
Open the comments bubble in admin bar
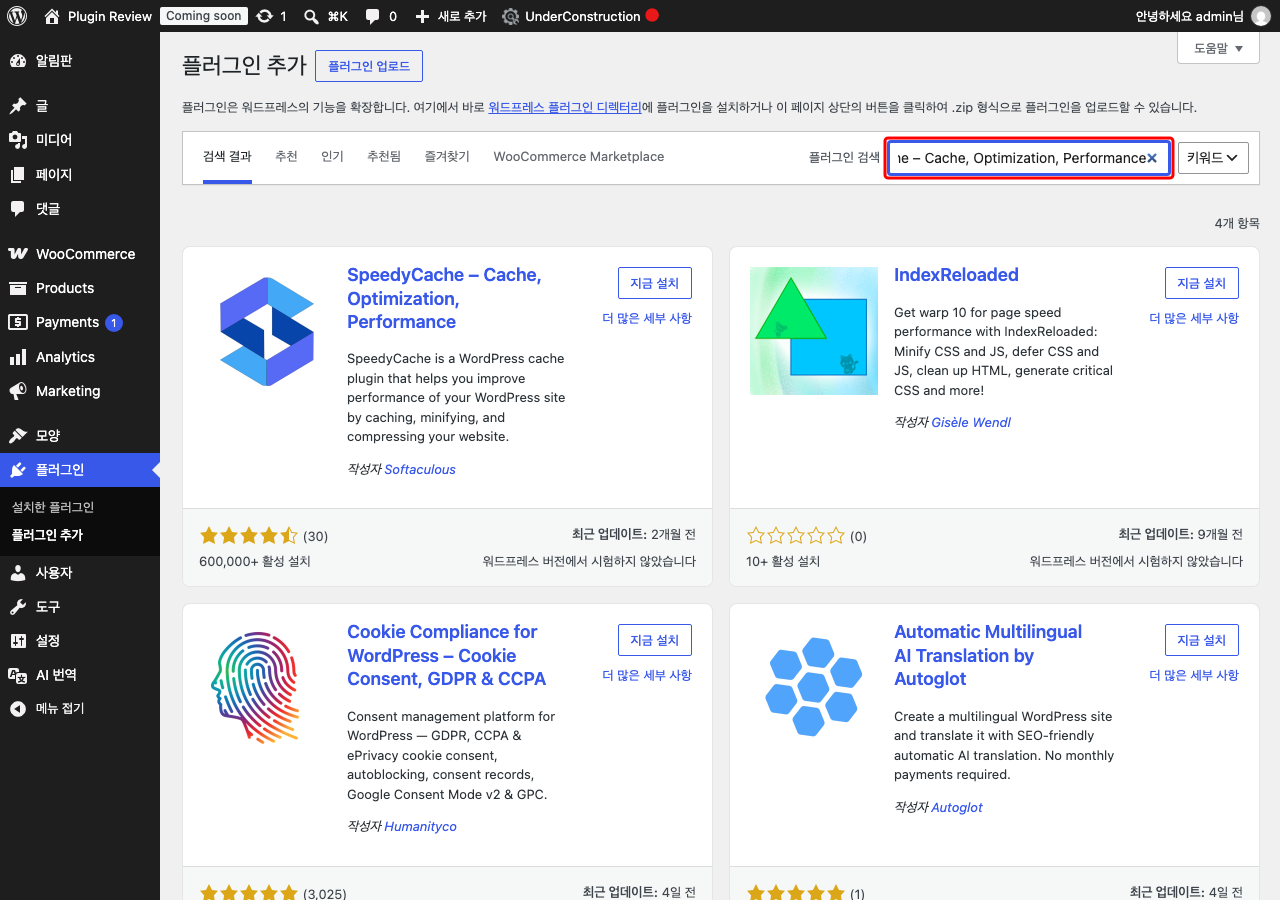(x=373, y=17)
